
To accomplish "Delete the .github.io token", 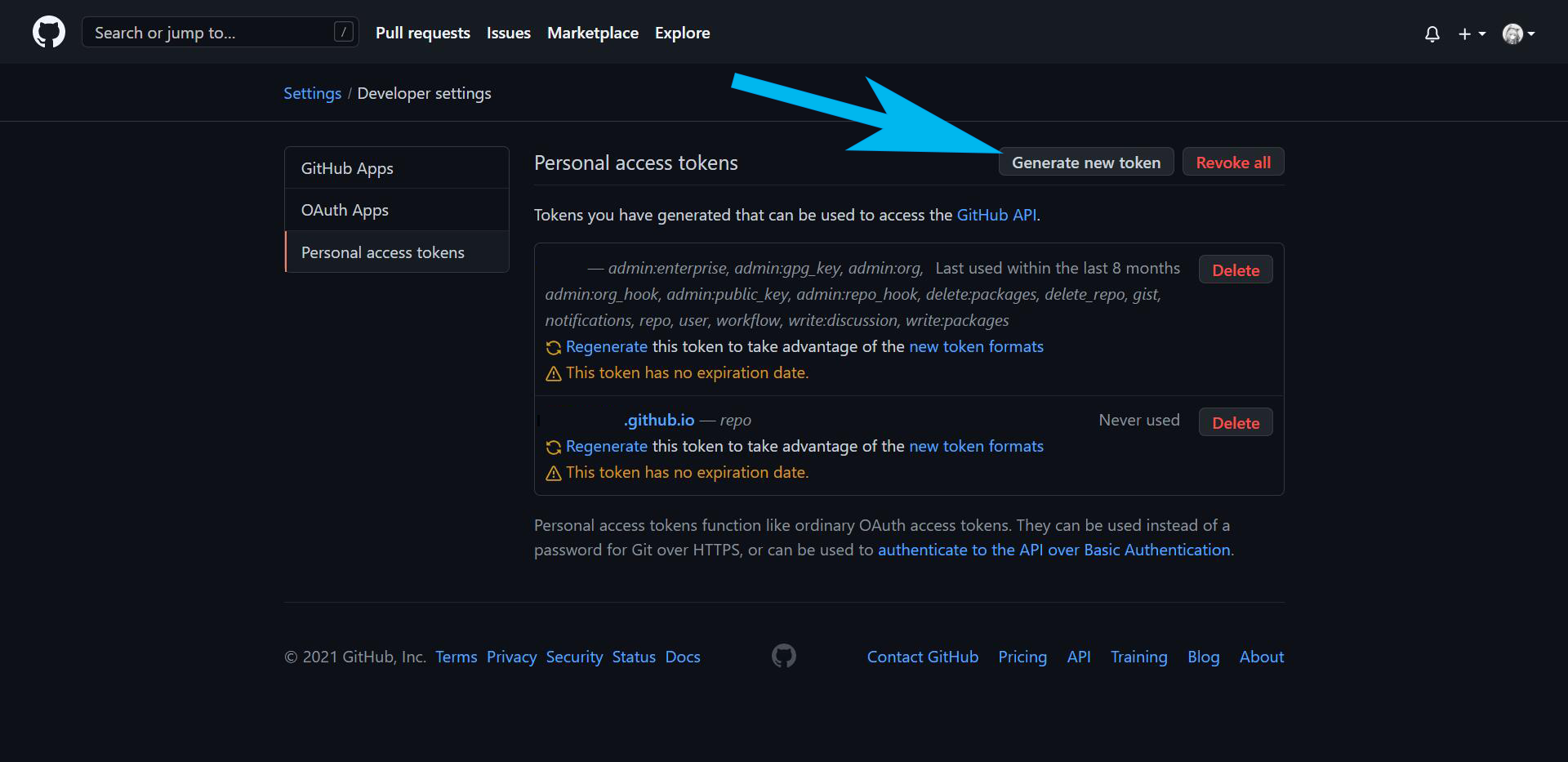I will 1235,422.
